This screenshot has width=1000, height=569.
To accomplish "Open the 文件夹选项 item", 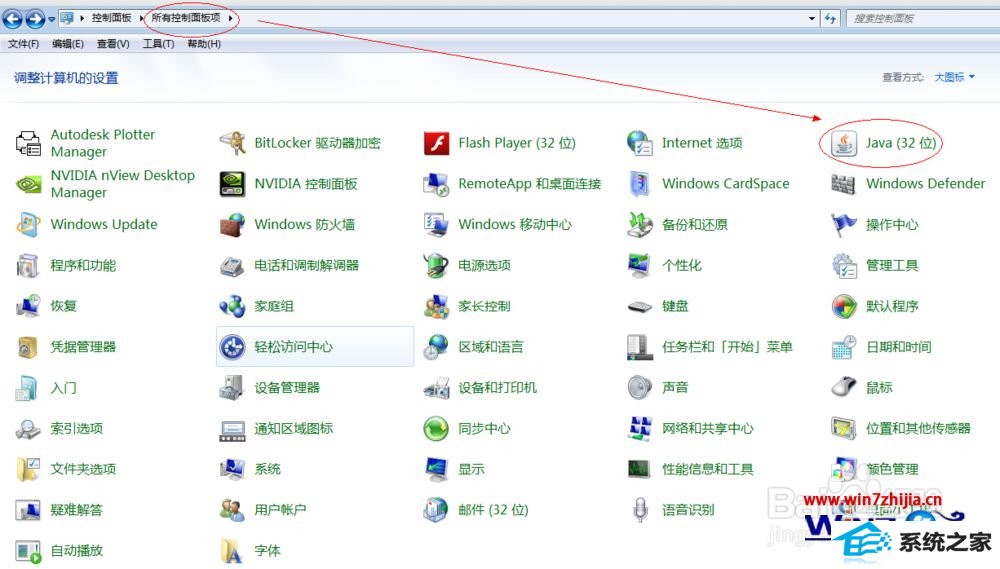I will (66, 469).
